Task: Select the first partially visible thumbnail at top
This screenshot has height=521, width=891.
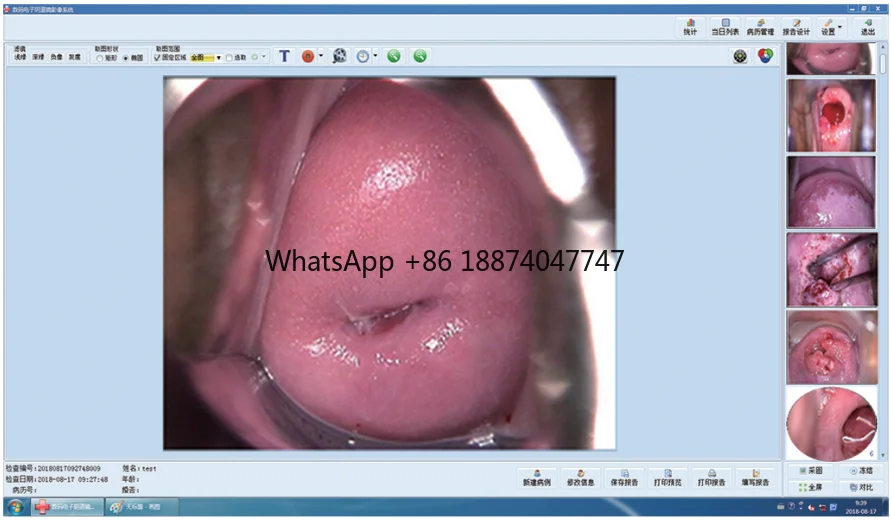Action: 831,59
